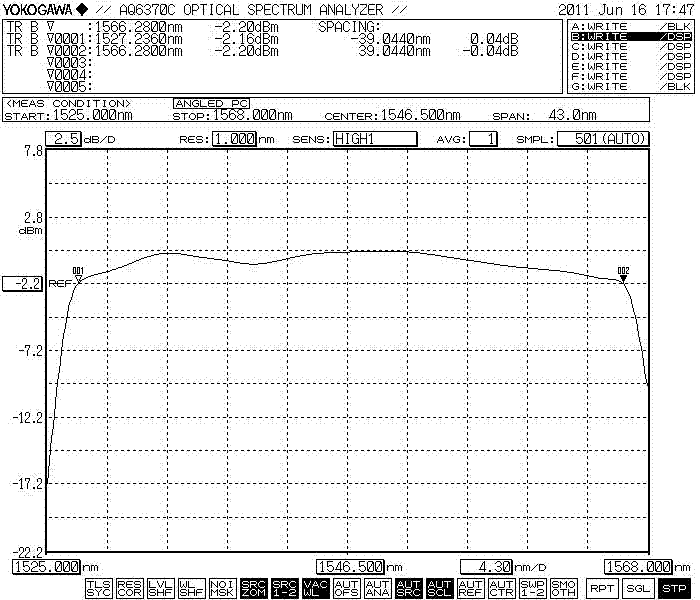
Task: Select trace G: WRITE /BLK in trace list
Action: [629, 87]
